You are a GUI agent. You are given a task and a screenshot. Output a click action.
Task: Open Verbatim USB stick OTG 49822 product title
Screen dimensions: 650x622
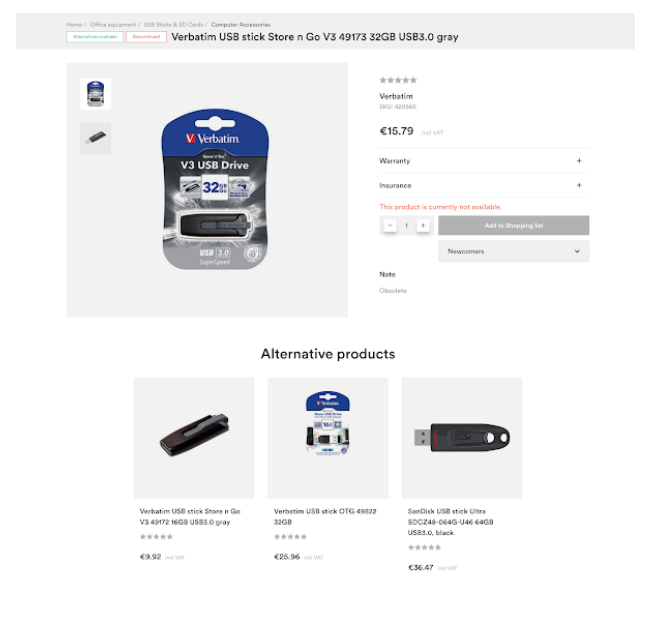coord(325,517)
